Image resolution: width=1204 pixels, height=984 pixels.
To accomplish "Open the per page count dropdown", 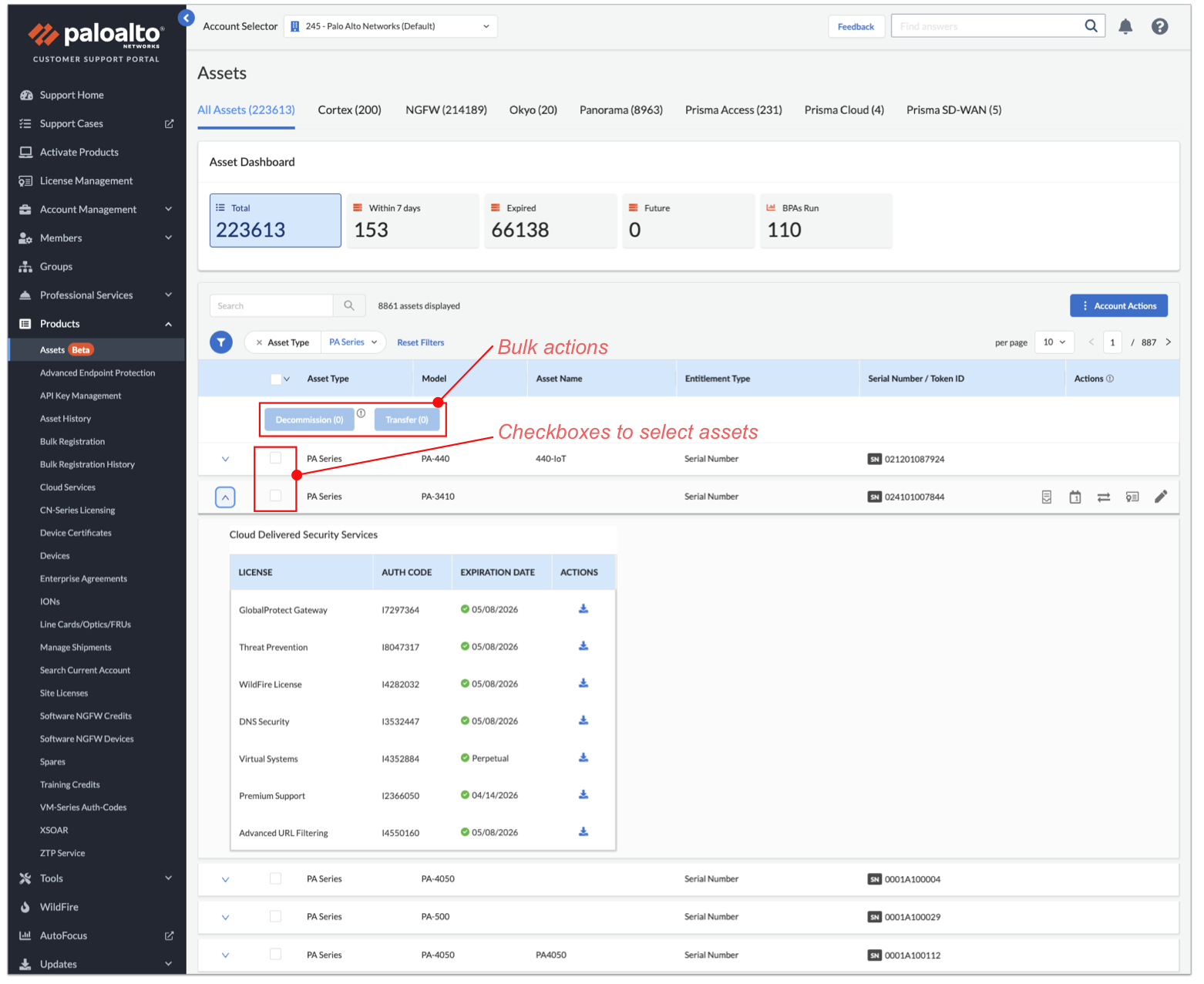I will tap(1054, 342).
